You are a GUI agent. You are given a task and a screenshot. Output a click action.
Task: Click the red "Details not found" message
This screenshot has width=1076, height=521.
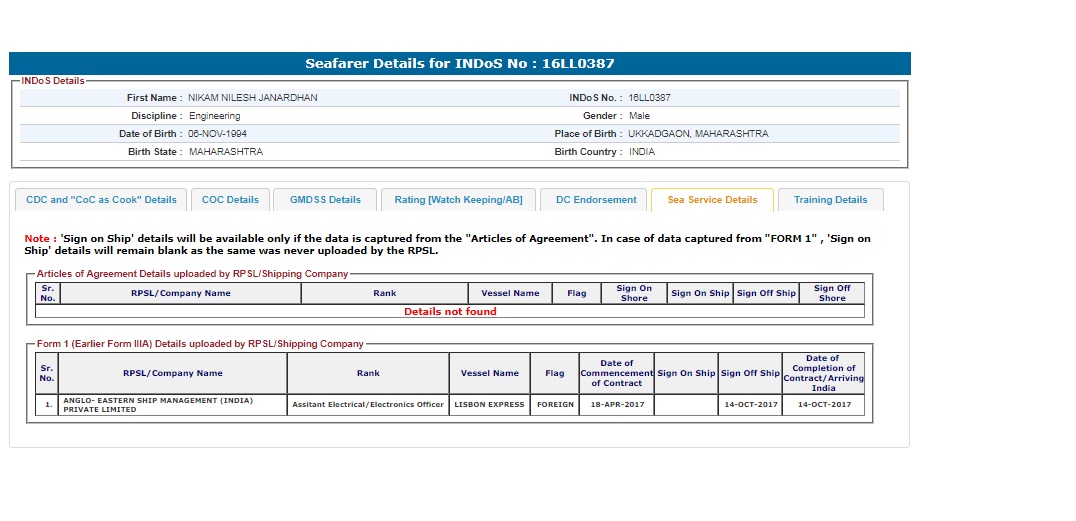450,312
